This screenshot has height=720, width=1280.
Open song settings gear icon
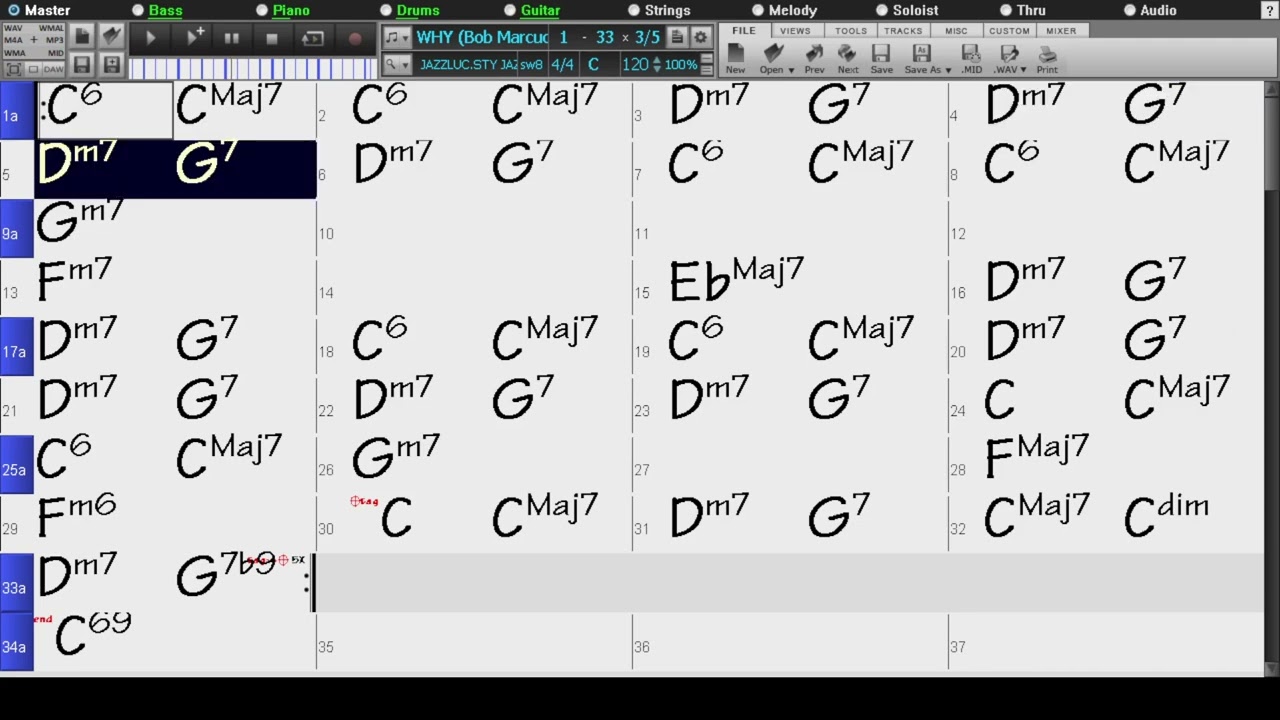coord(700,37)
